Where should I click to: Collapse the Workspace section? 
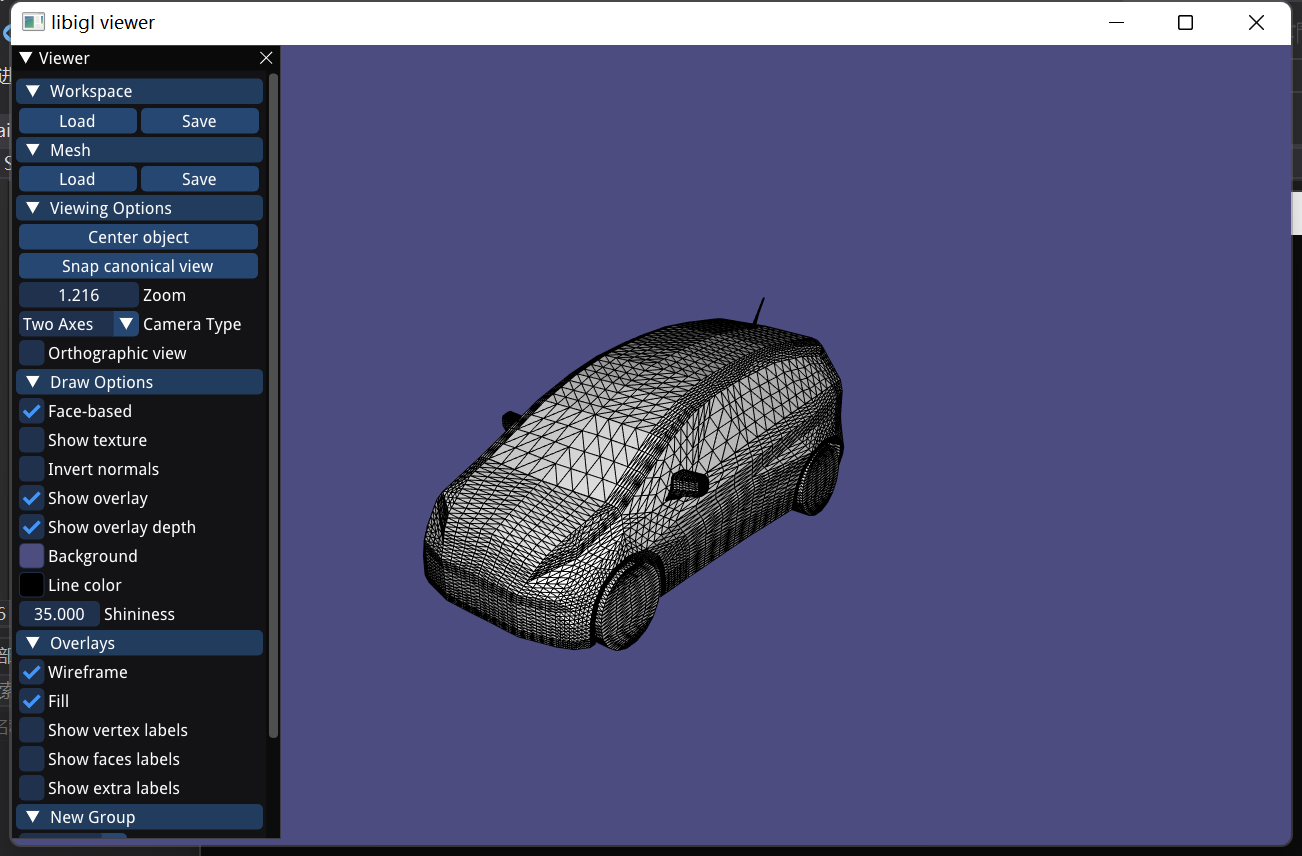point(33,91)
